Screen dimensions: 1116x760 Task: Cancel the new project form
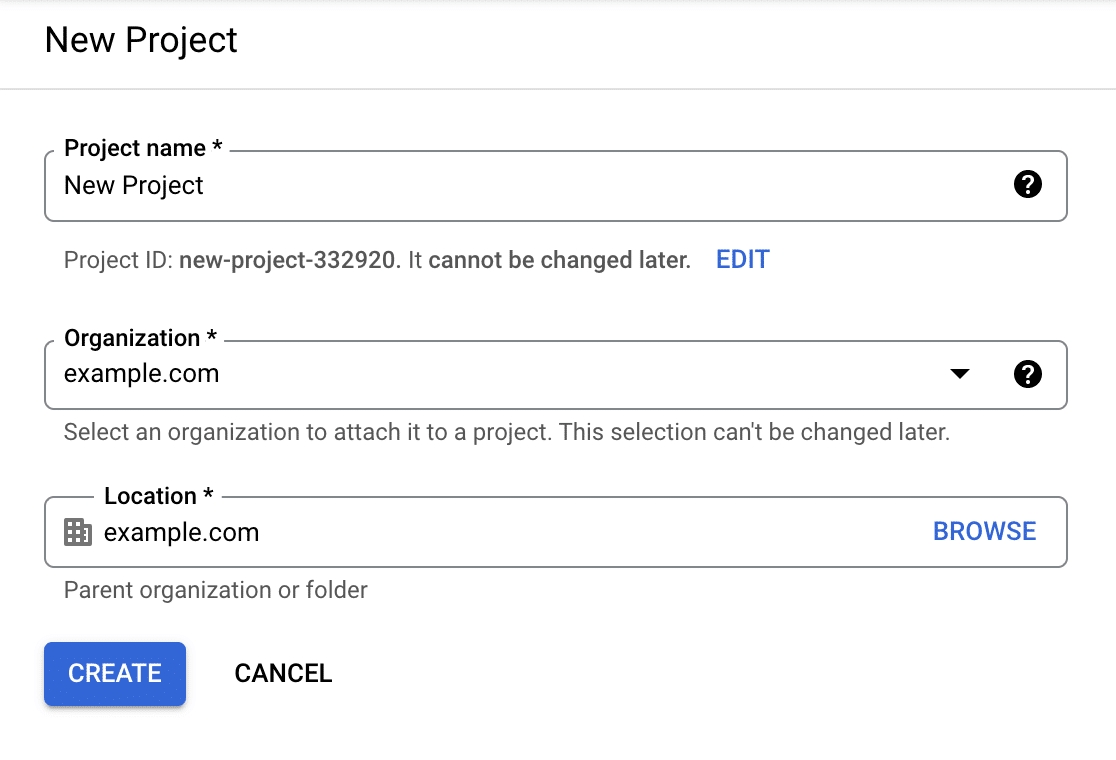point(283,674)
